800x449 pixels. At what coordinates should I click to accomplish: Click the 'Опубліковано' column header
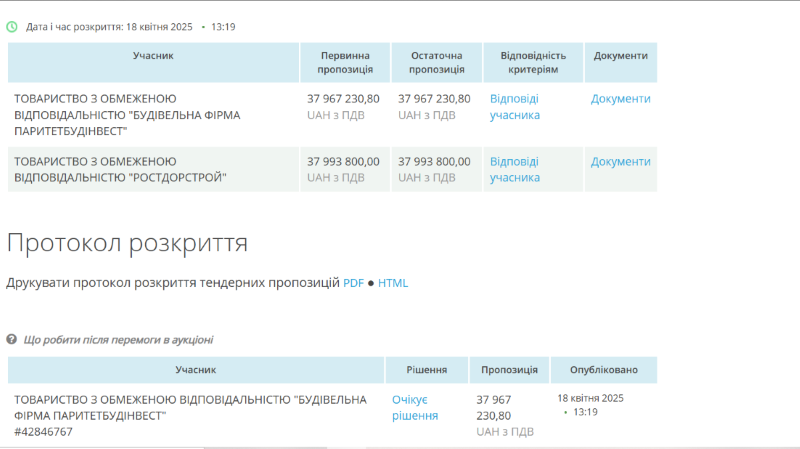(x=605, y=370)
